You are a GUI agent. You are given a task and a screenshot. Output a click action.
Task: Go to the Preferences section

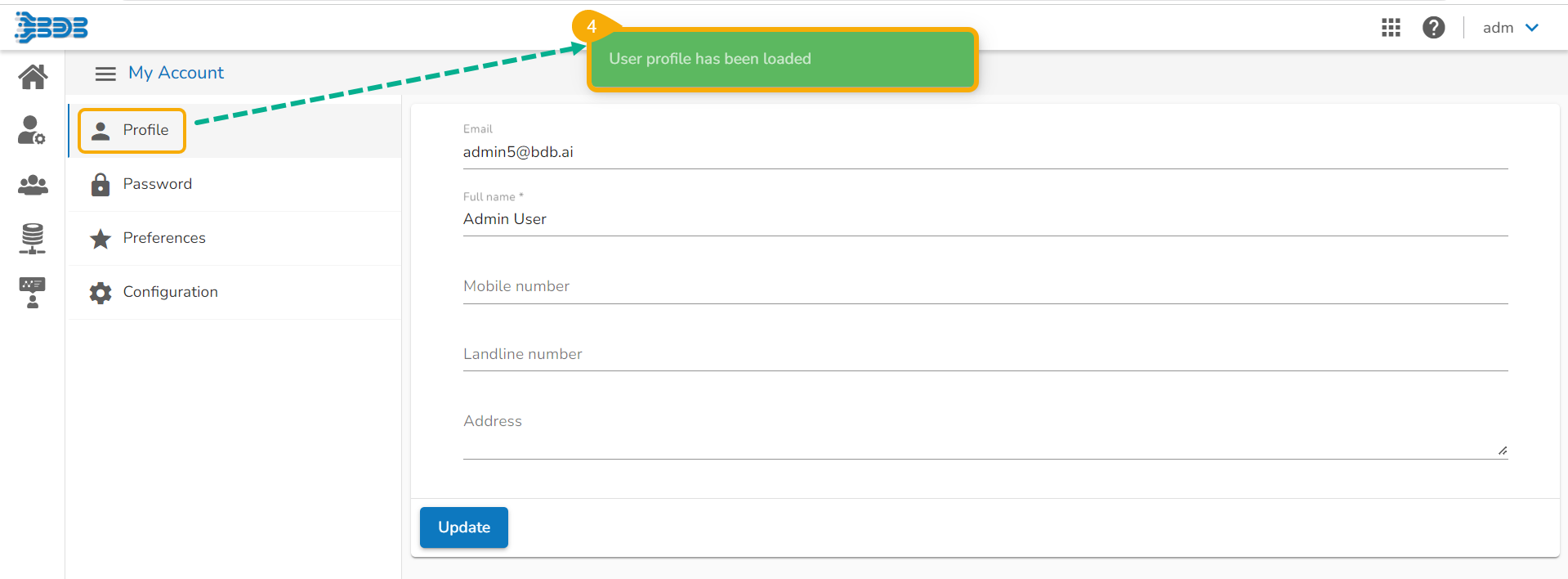click(163, 239)
